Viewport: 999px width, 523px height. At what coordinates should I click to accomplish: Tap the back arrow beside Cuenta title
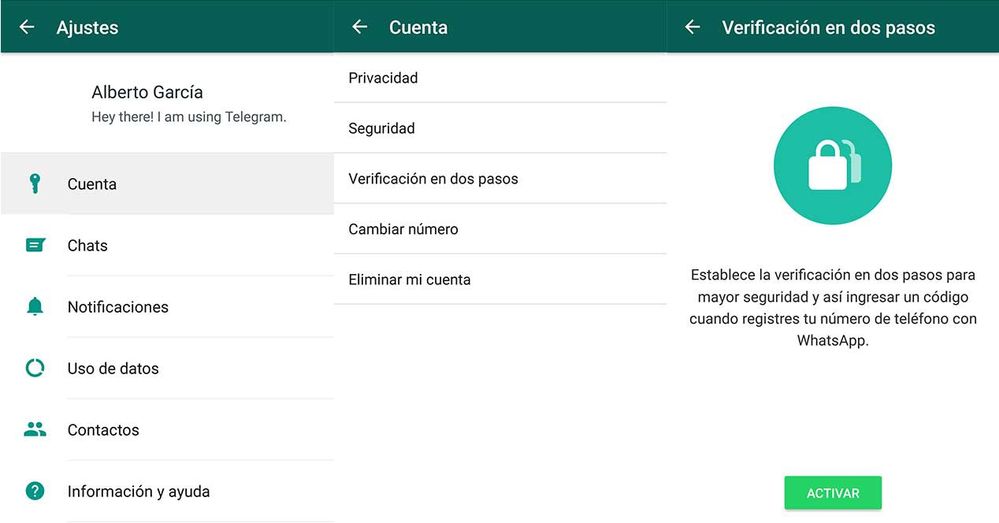tap(360, 27)
